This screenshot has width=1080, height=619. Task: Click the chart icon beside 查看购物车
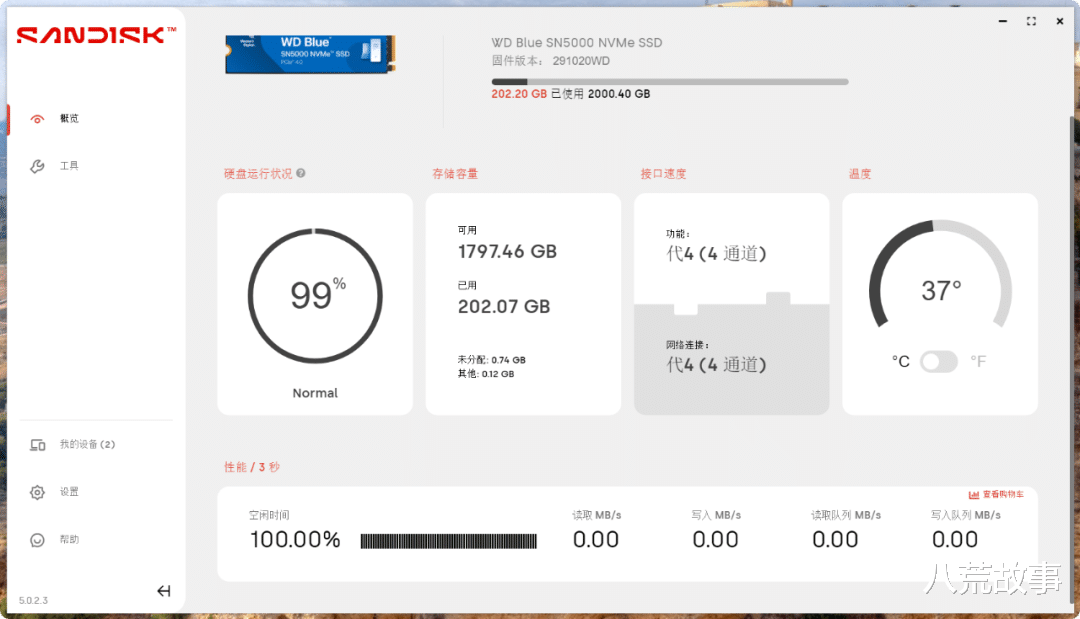974,494
